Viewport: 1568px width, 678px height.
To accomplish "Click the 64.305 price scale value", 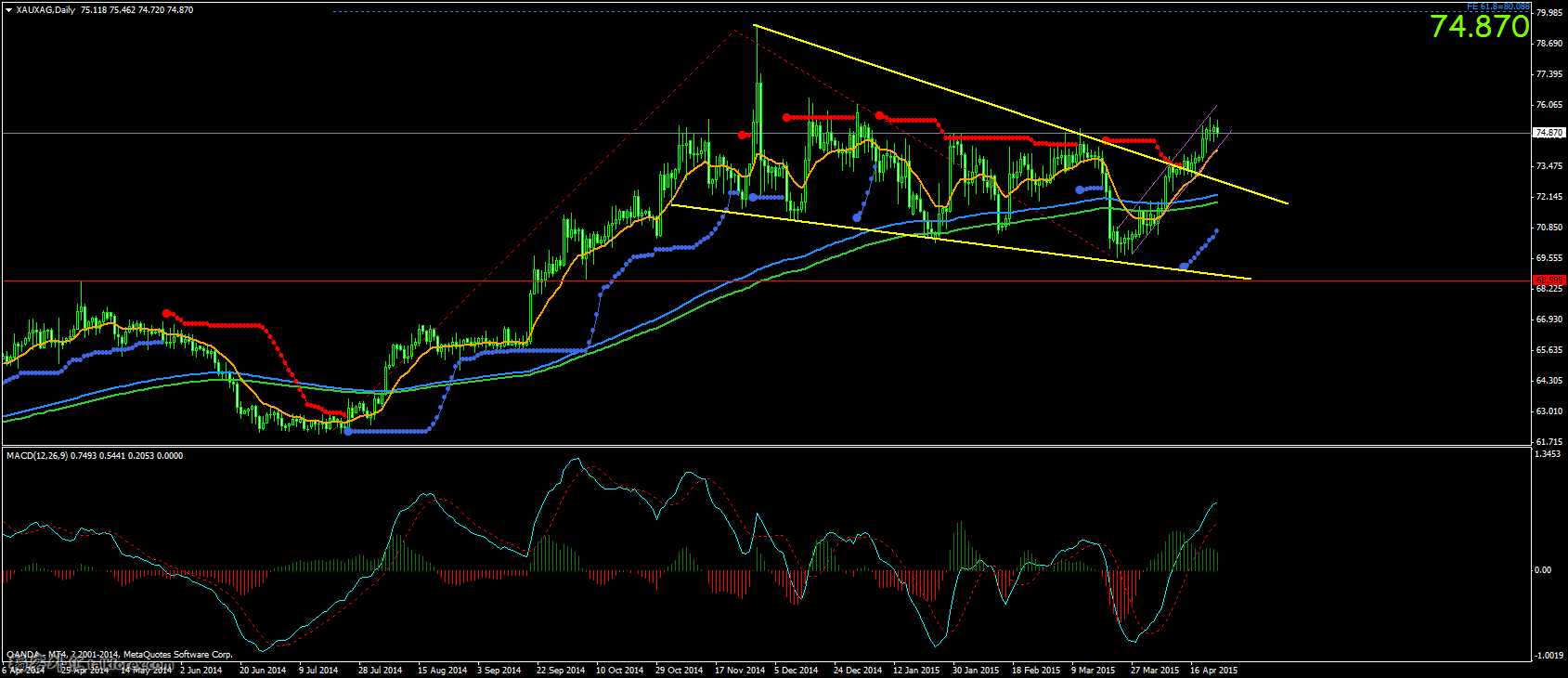I will tap(1549, 381).
